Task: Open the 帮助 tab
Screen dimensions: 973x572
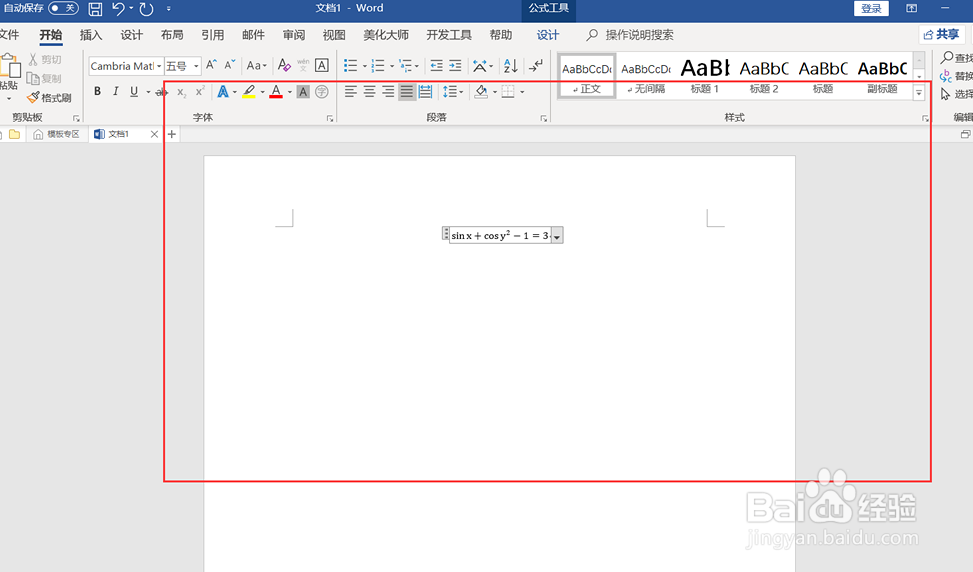Action: click(501, 35)
